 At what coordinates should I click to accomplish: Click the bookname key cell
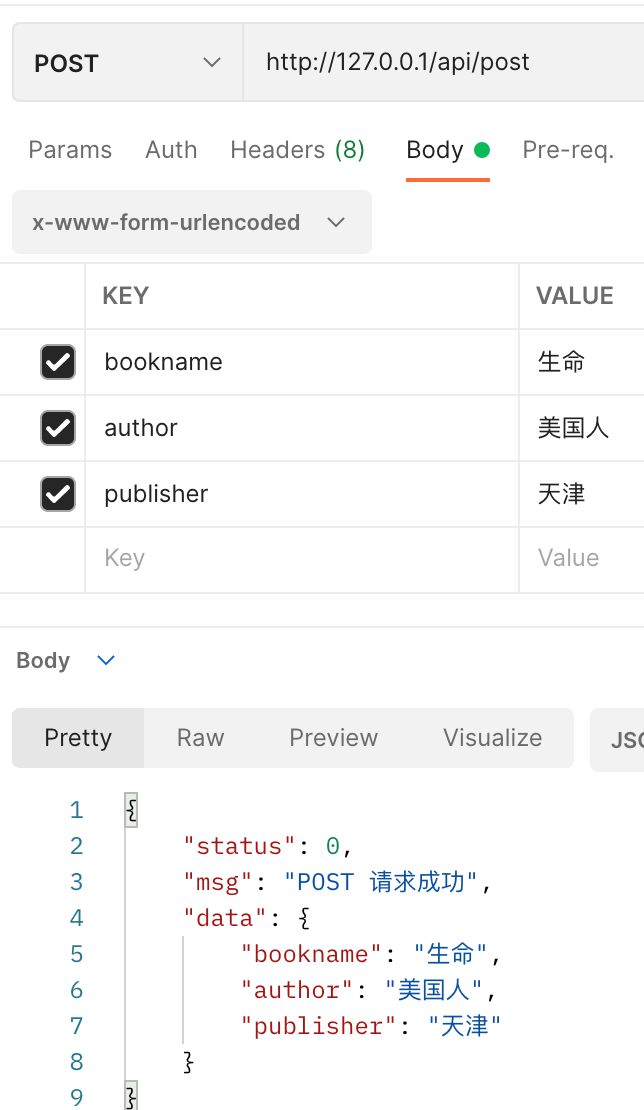[300, 362]
